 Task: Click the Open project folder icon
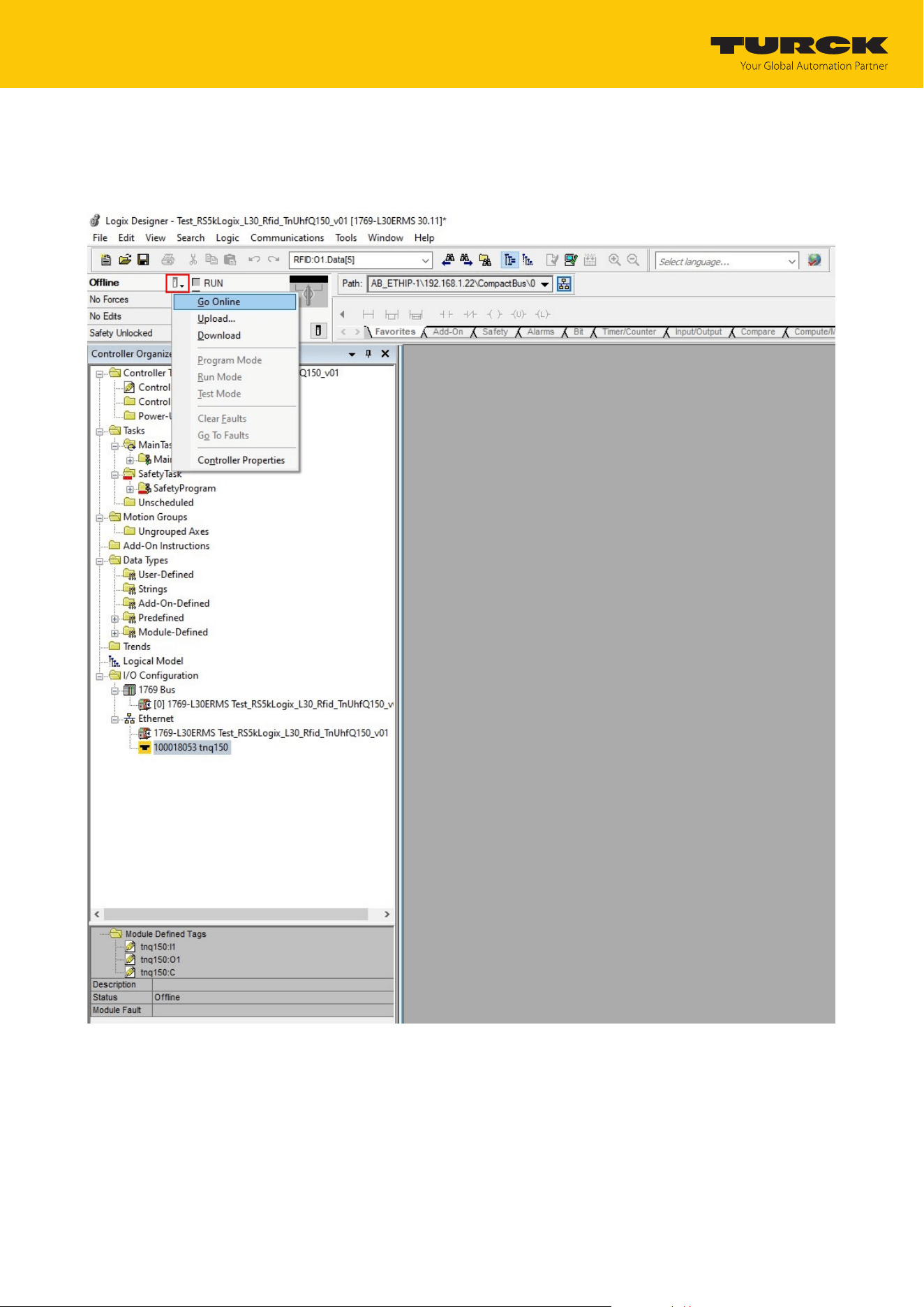[x=125, y=260]
